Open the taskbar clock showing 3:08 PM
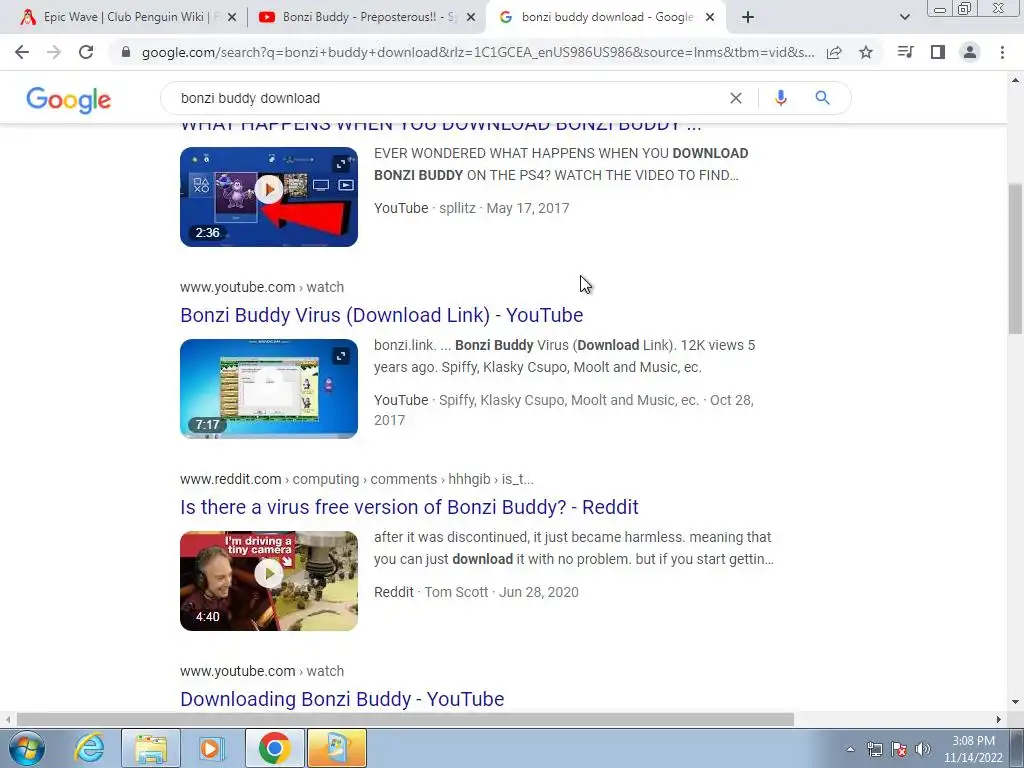The height and width of the screenshot is (768, 1024). click(x=973, y=749)
